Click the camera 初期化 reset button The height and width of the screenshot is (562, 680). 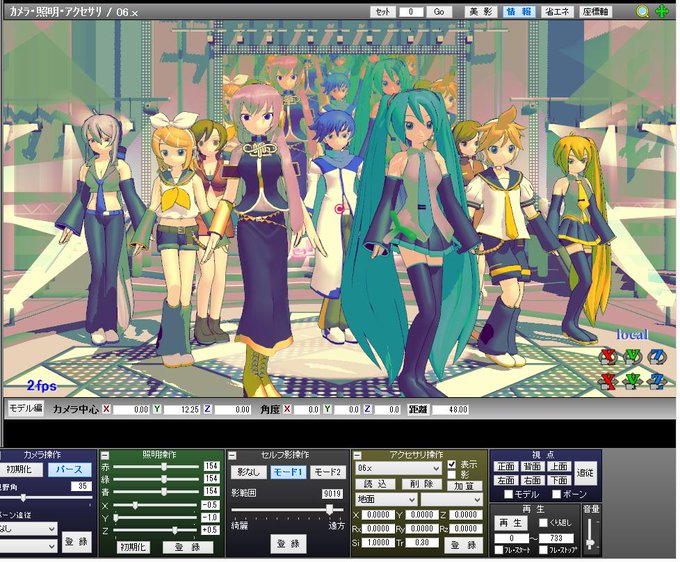tap(21, 469)
